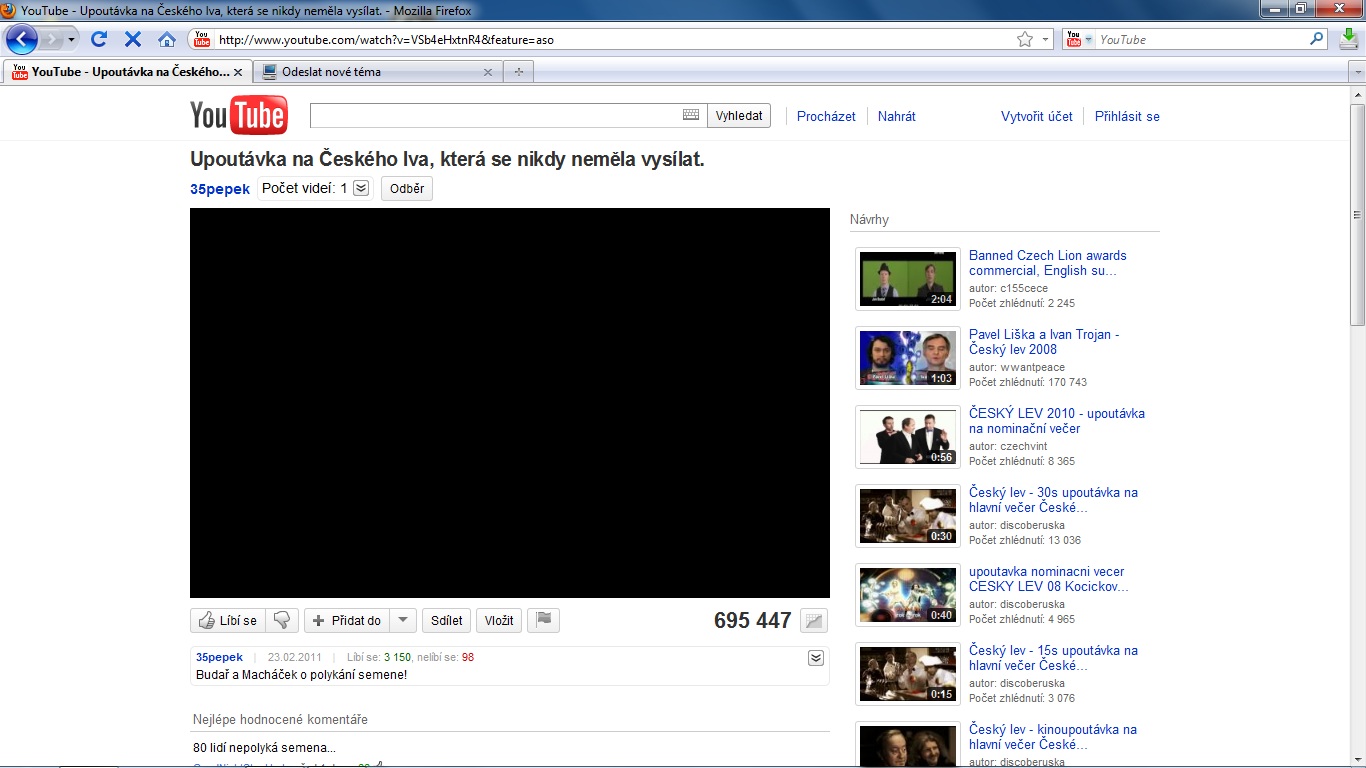
Task: Open the Procházet link
Action: tap(826, 116)
